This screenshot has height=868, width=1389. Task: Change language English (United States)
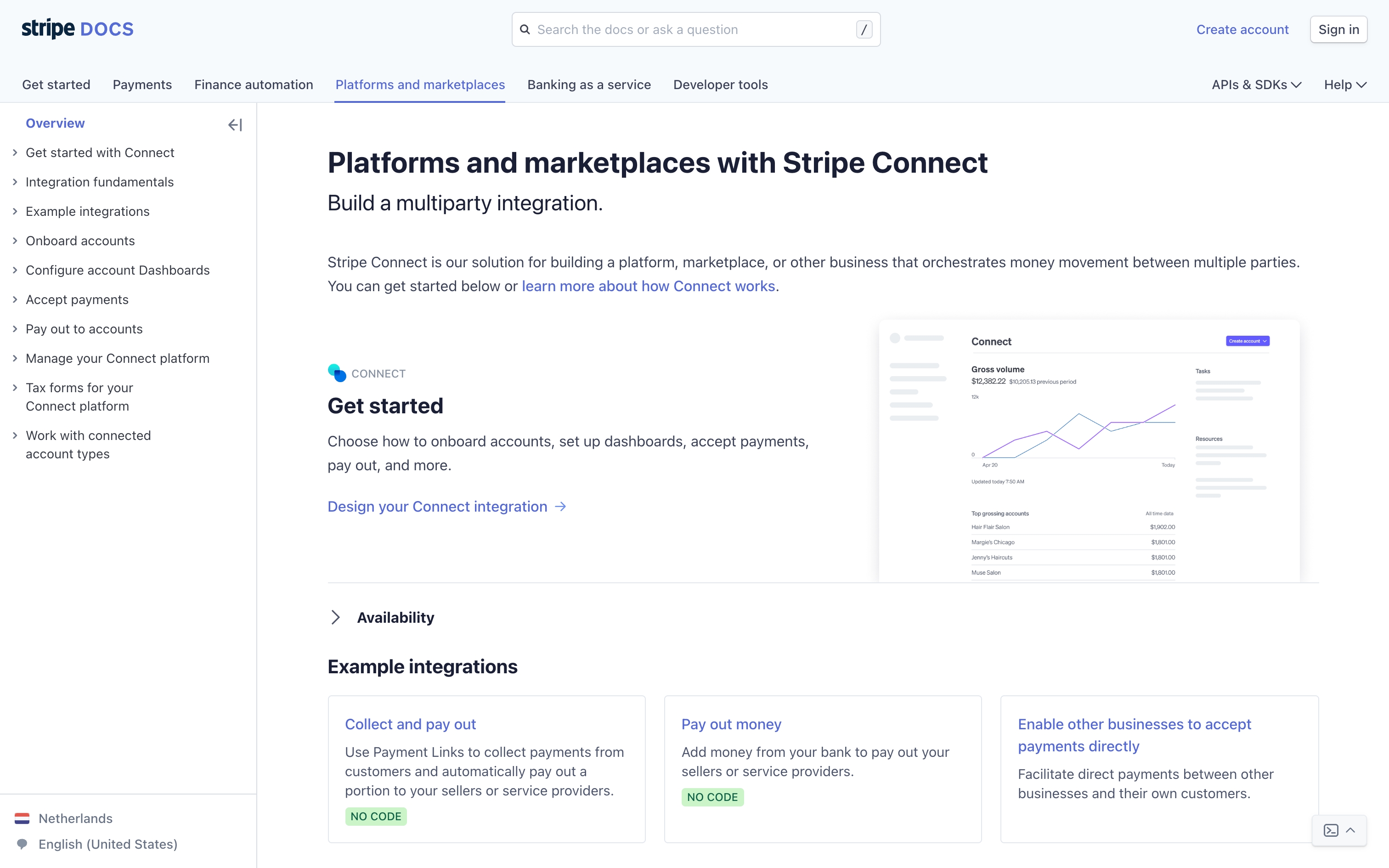pos(108,844)
